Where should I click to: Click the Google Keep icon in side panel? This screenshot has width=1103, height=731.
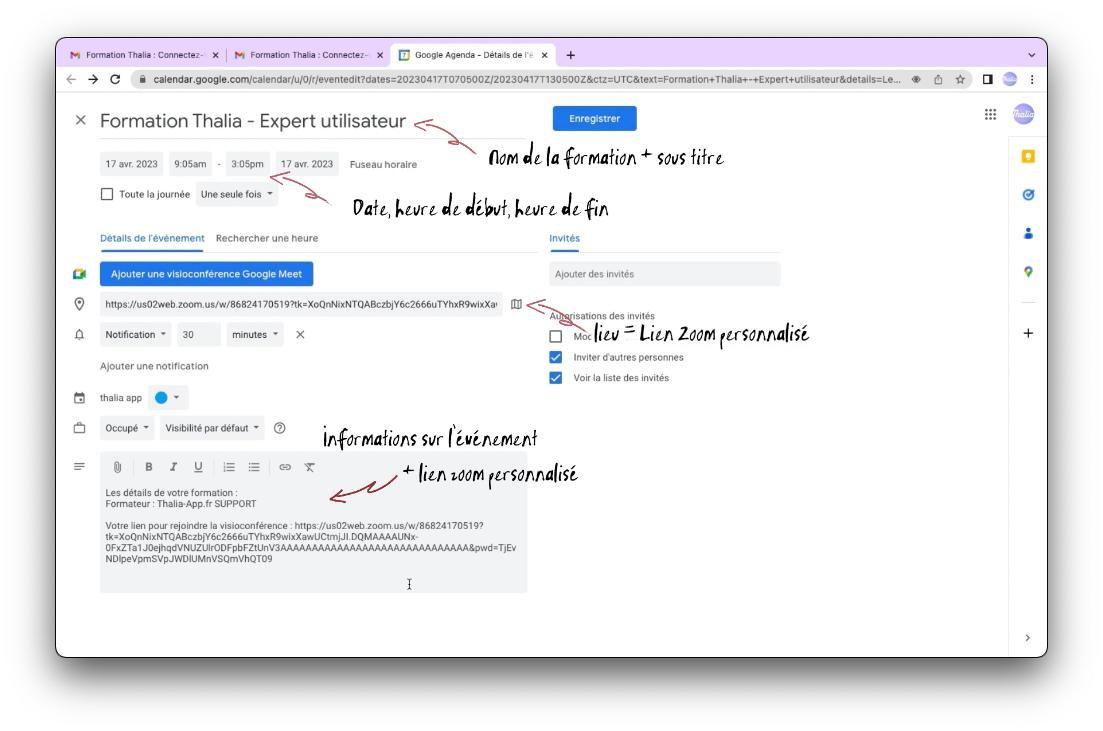tap(1028, 157)
